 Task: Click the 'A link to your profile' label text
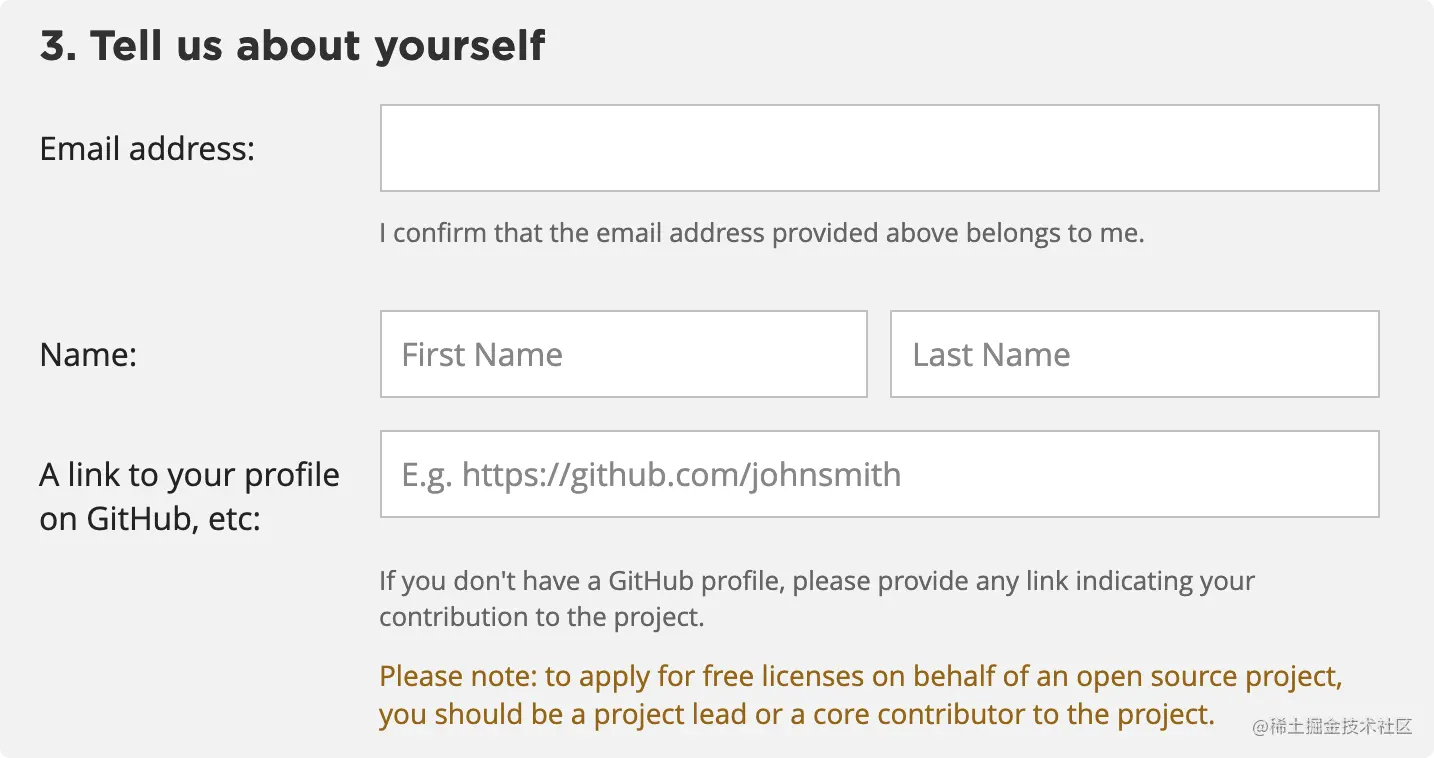click(189, 475)
